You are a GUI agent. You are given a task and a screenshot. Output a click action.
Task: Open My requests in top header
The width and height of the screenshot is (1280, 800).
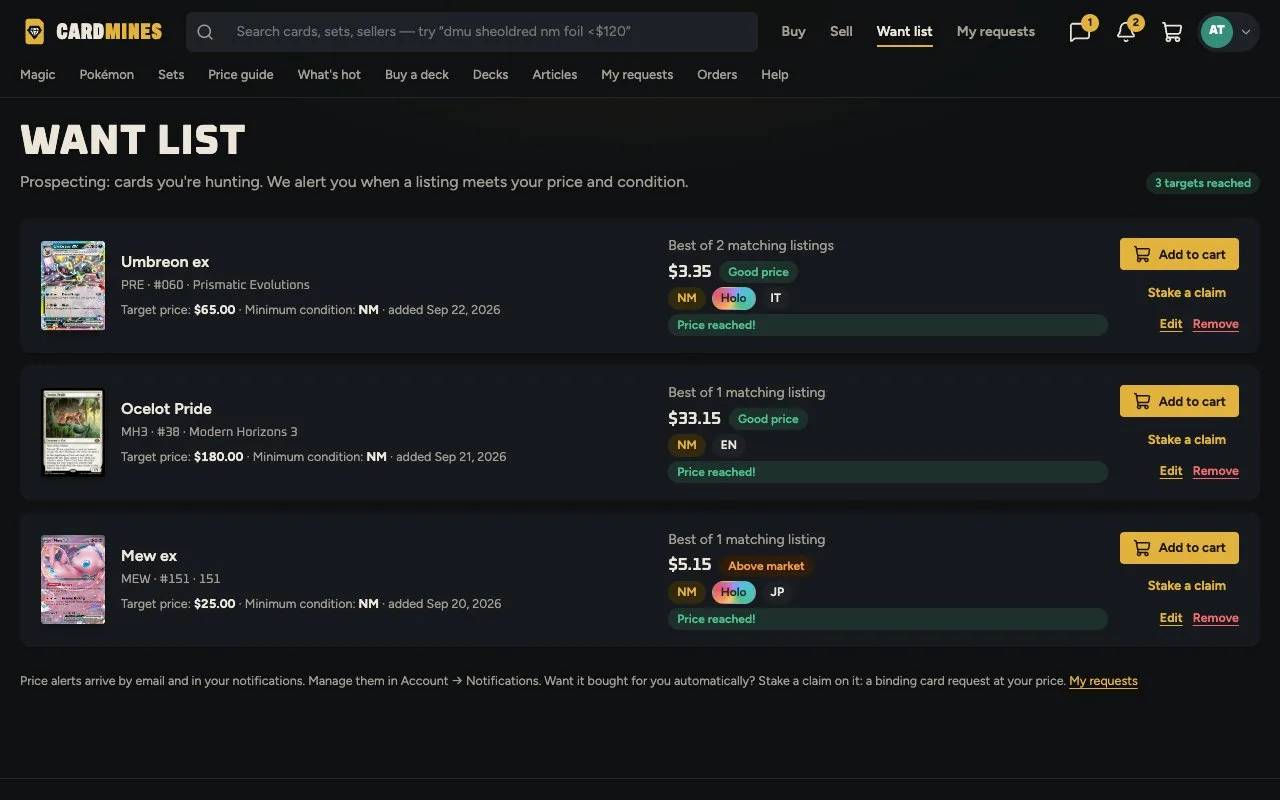click(x=996, y=32)
